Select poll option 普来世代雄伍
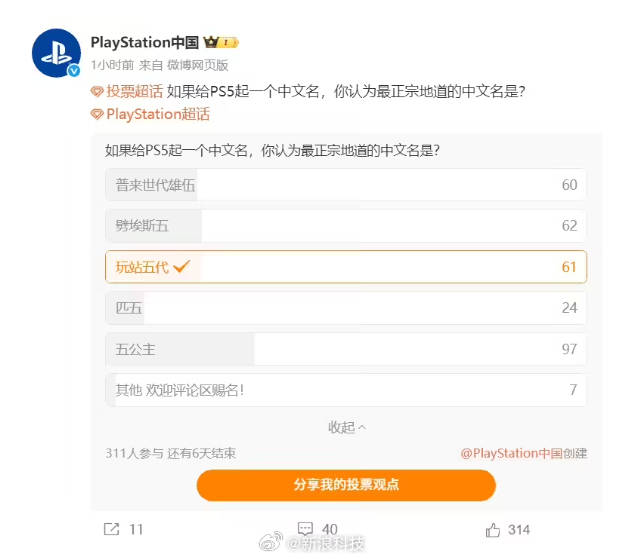The height and width of the screenshot is (559, 628). pos(346,185)
